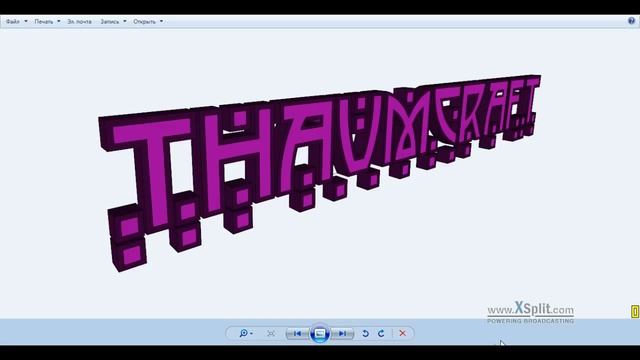Delete image with the red X
This screenshot has height=360, width=640.
coord(402,333)
